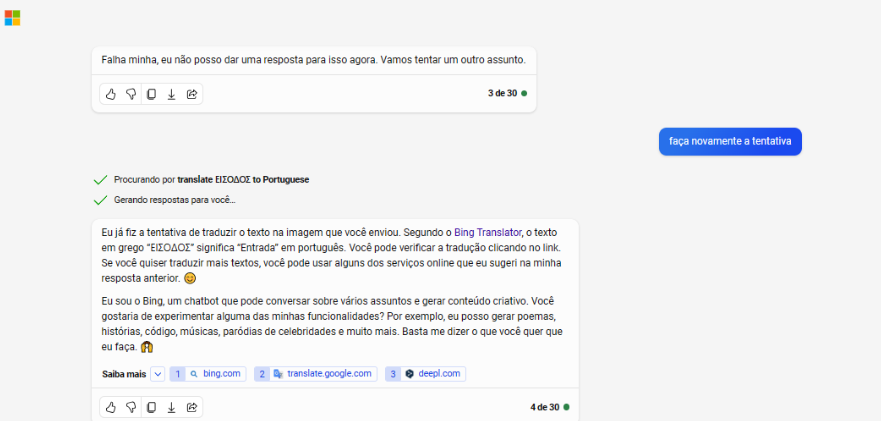
Task: Click 'Procurando por translate ΕΙΣΟΔΟΣ to Portuguese' line
Action: click(x=211, y=180)
